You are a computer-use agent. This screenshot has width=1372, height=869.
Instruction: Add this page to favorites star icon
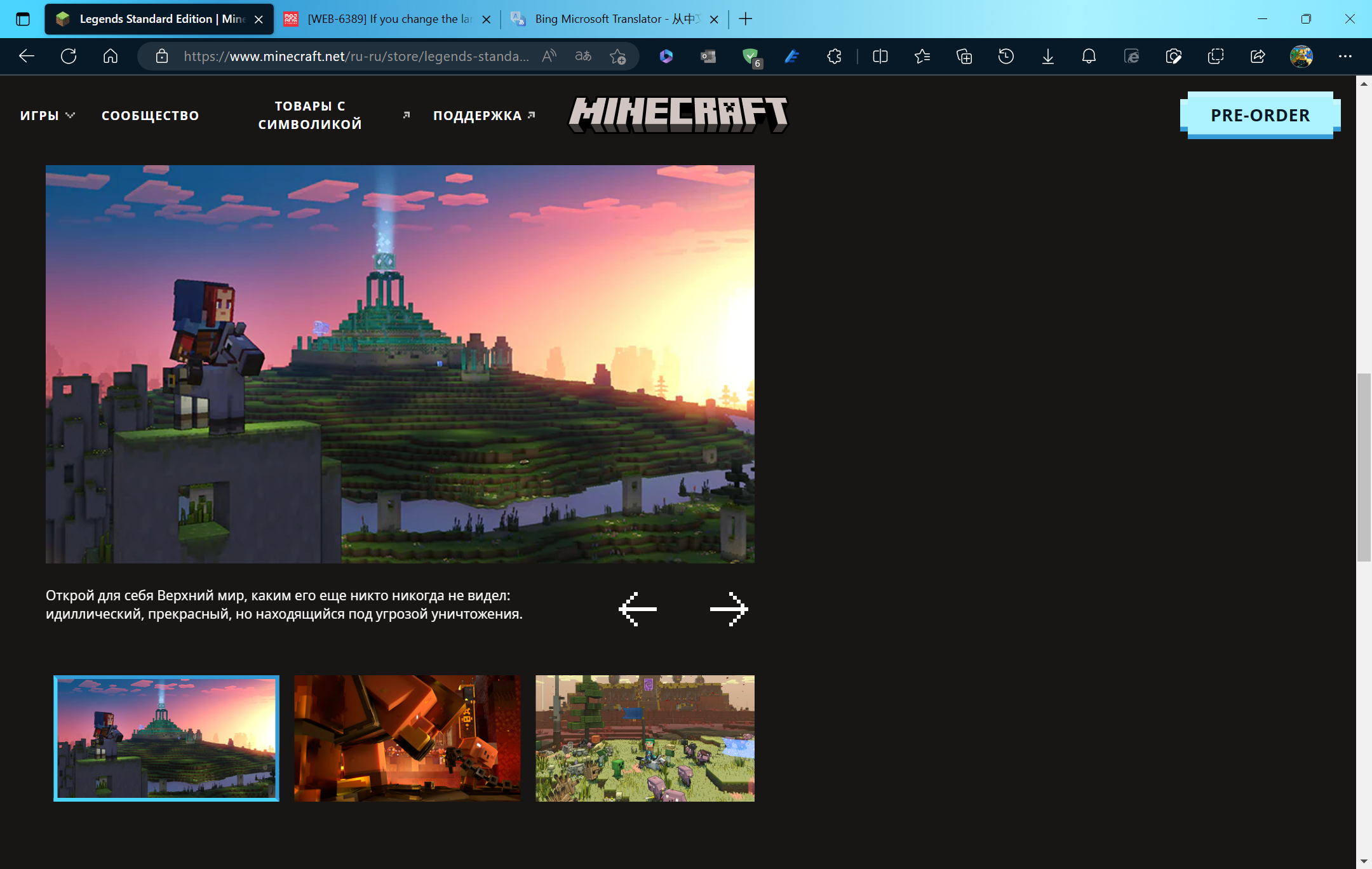coord(617,57)
